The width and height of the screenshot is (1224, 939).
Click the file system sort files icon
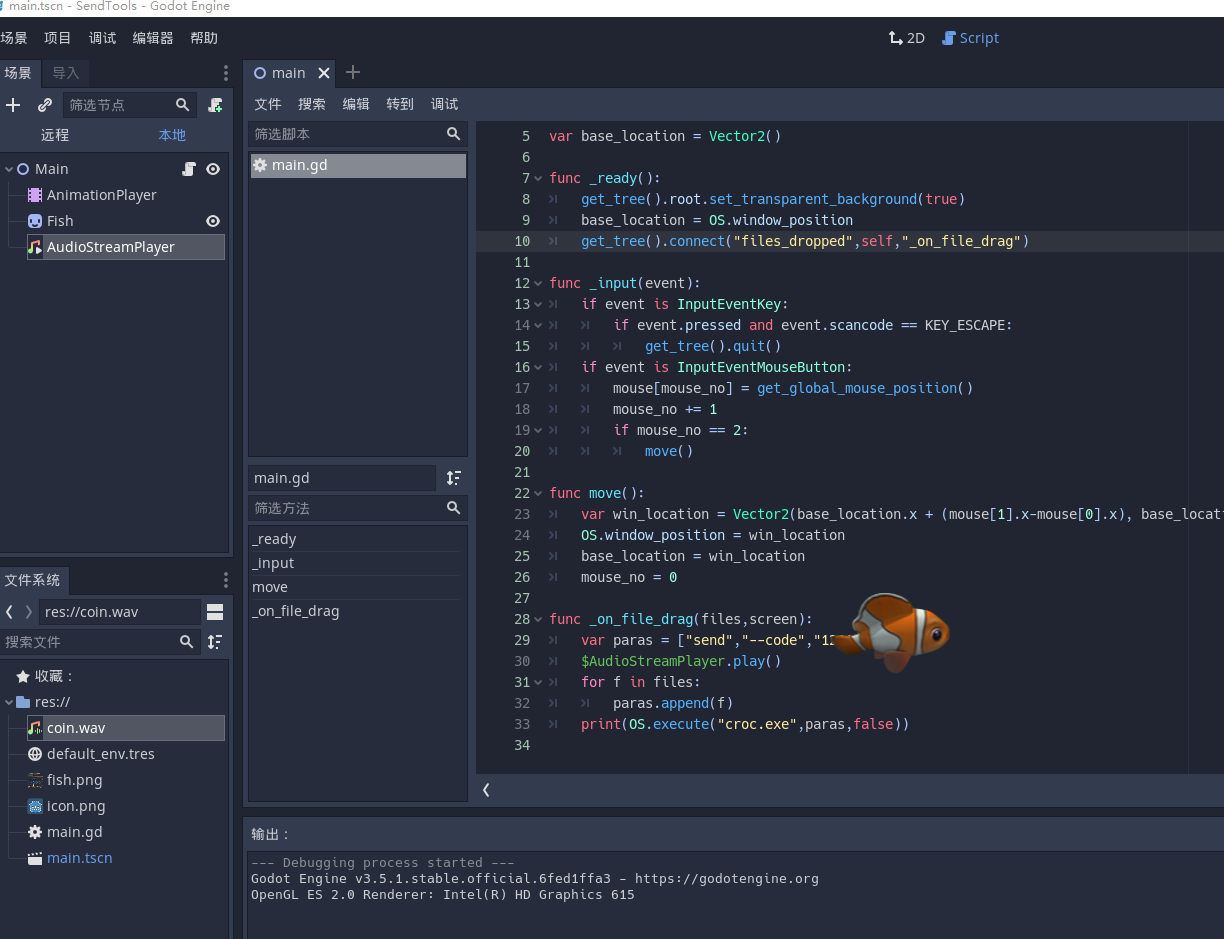pos(215,642)
